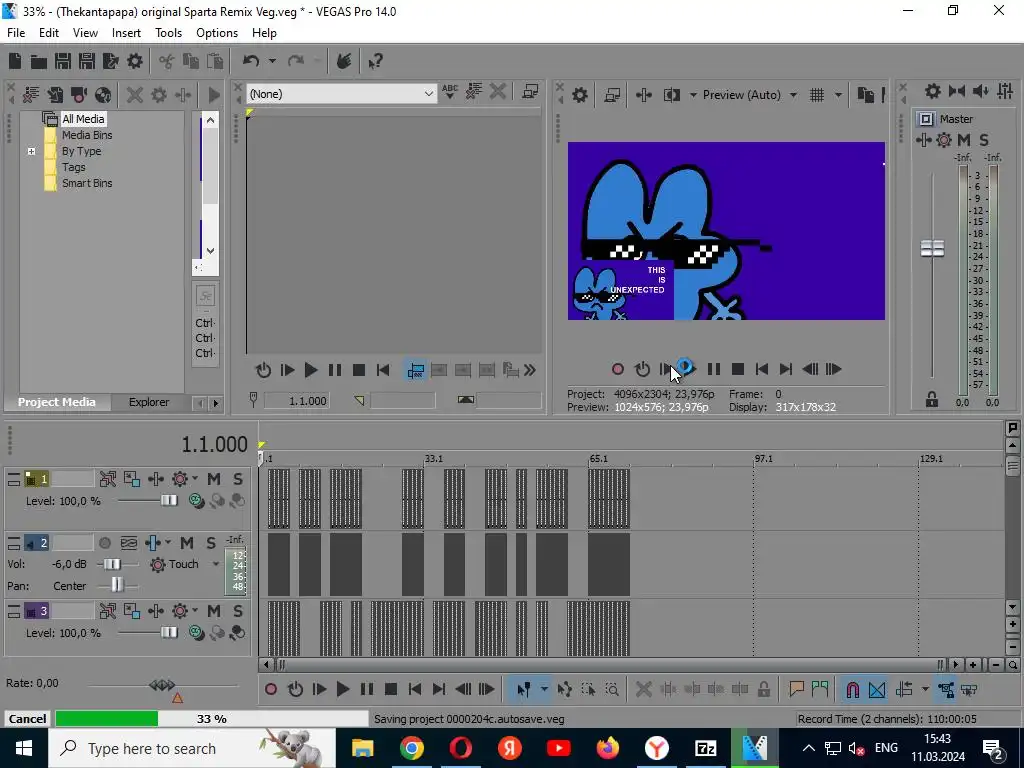The image size is (1024, 768).
Task: Solo video track 3
Action: [238, 611]
